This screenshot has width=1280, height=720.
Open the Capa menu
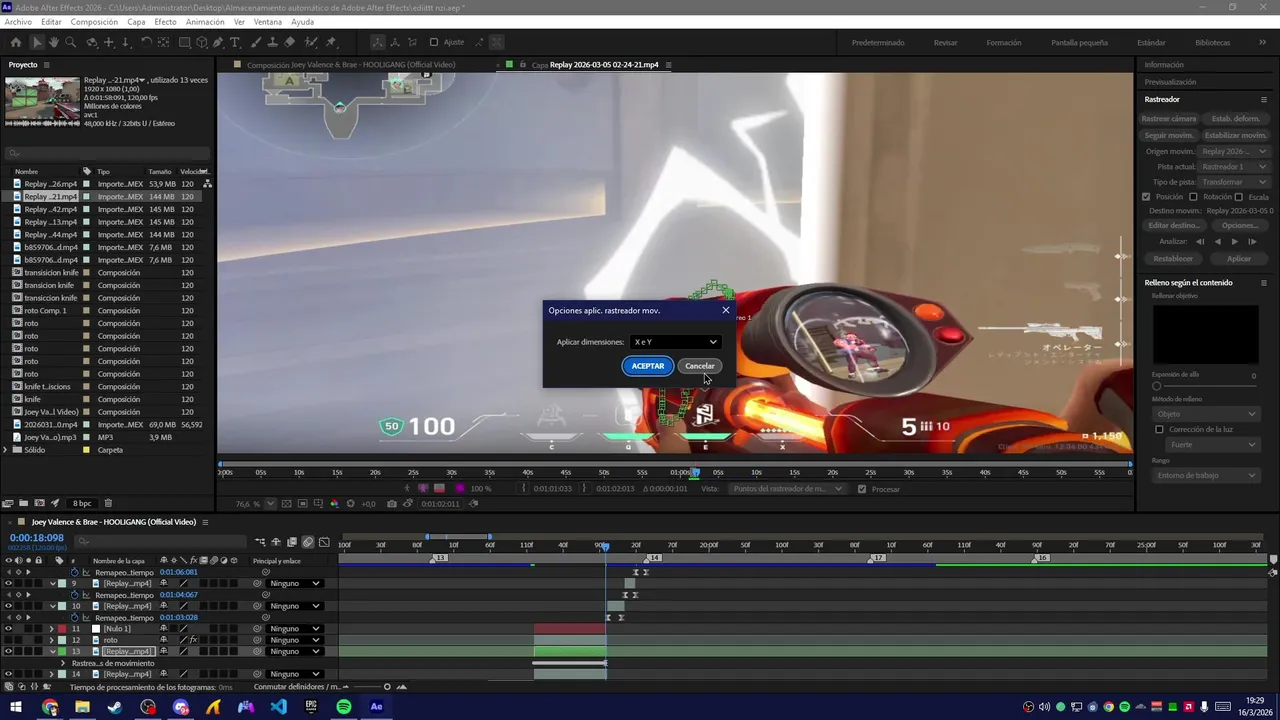point(136,22)
